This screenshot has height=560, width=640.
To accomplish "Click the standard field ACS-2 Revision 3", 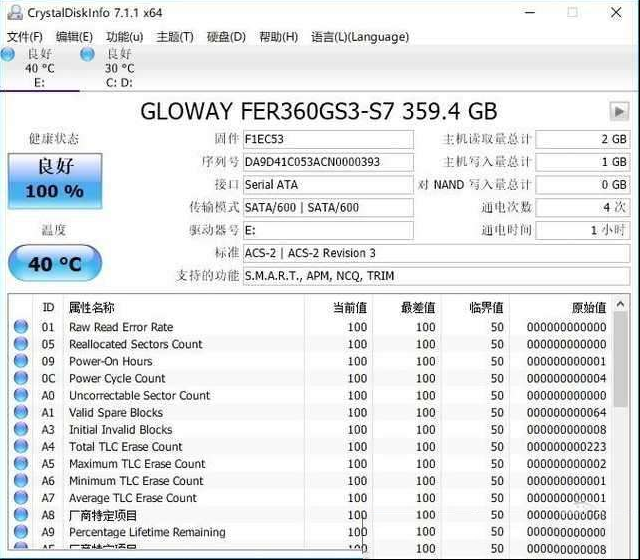I will coord(436,253).
